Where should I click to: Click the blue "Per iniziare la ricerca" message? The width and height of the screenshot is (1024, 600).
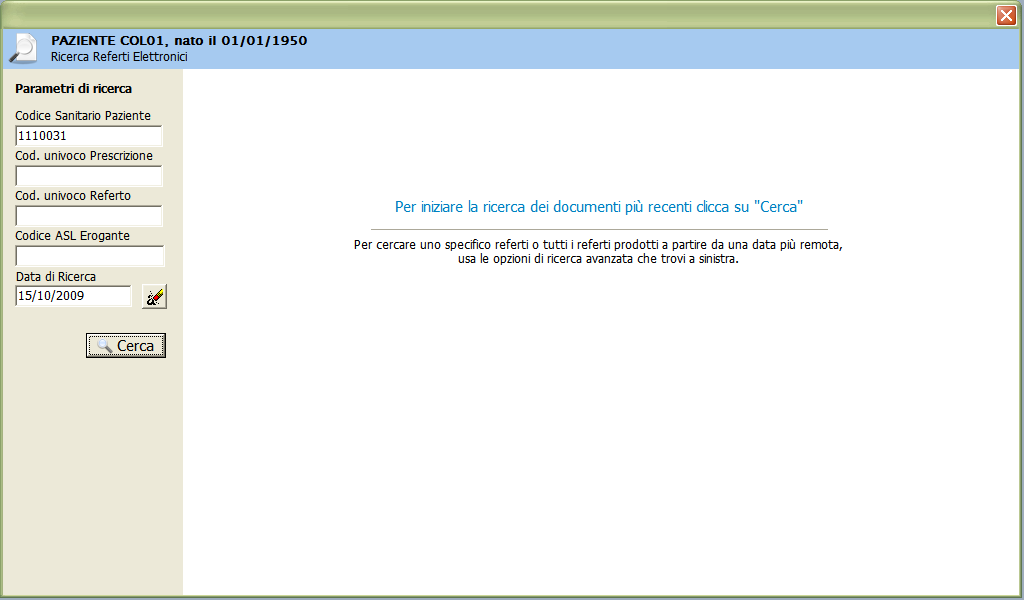pyautogui.click(x=599, y=207)
